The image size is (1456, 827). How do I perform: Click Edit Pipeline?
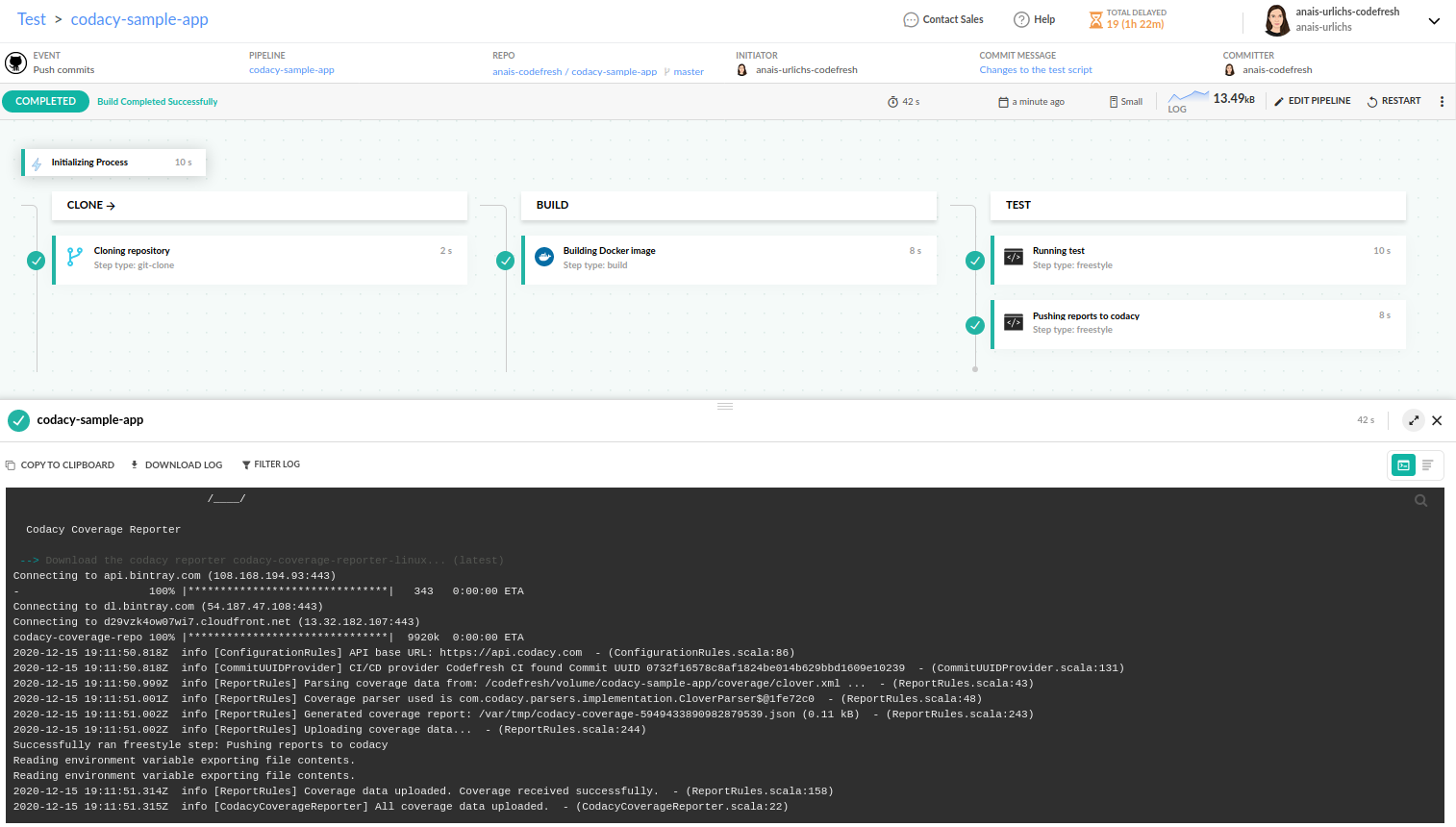(x=1312, y=101)
